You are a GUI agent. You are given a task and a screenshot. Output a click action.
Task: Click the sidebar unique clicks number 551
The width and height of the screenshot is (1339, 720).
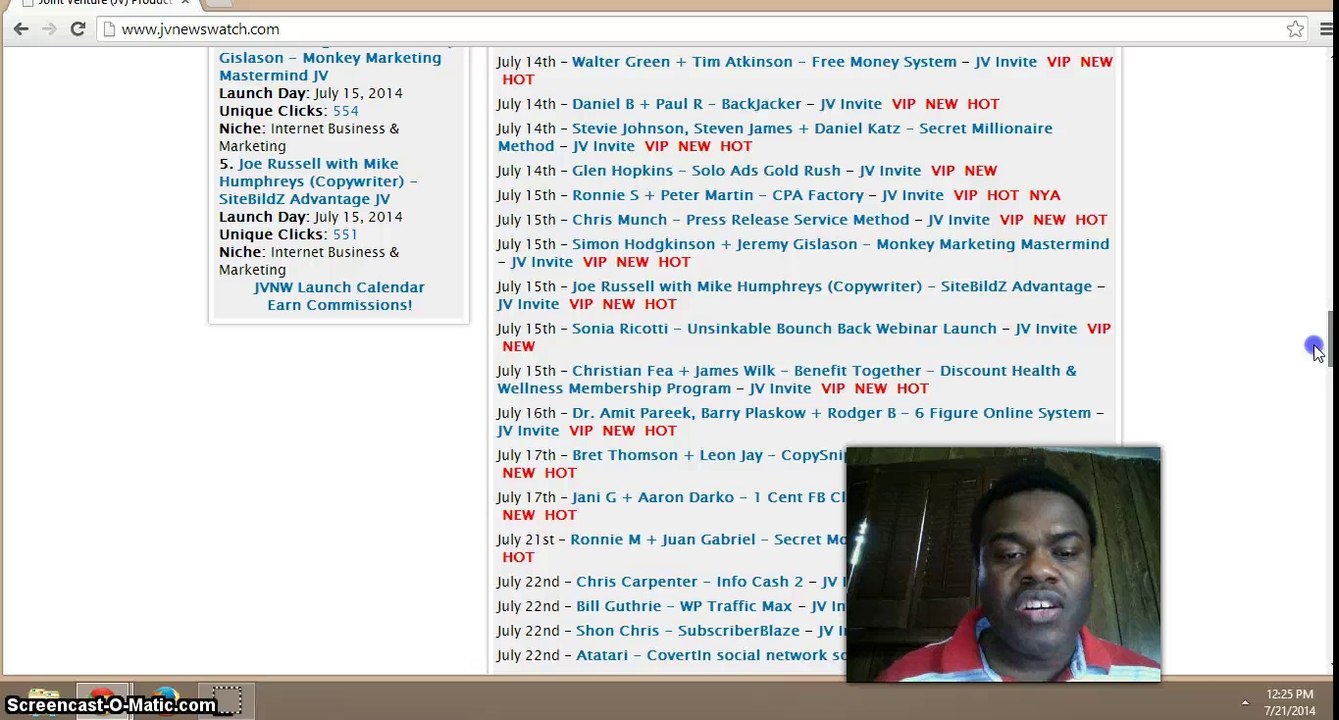(345, 235)
